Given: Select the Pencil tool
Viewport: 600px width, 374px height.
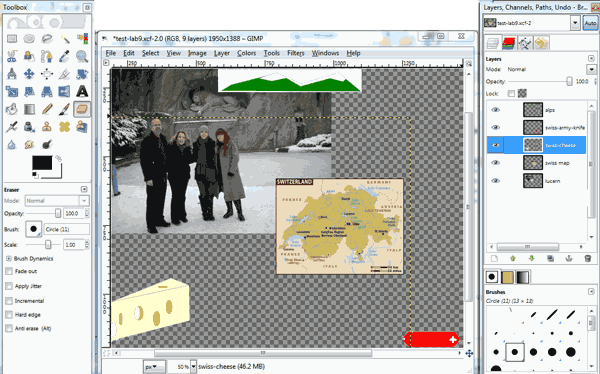Looking at the screenshot, I should tap(47, 109).
